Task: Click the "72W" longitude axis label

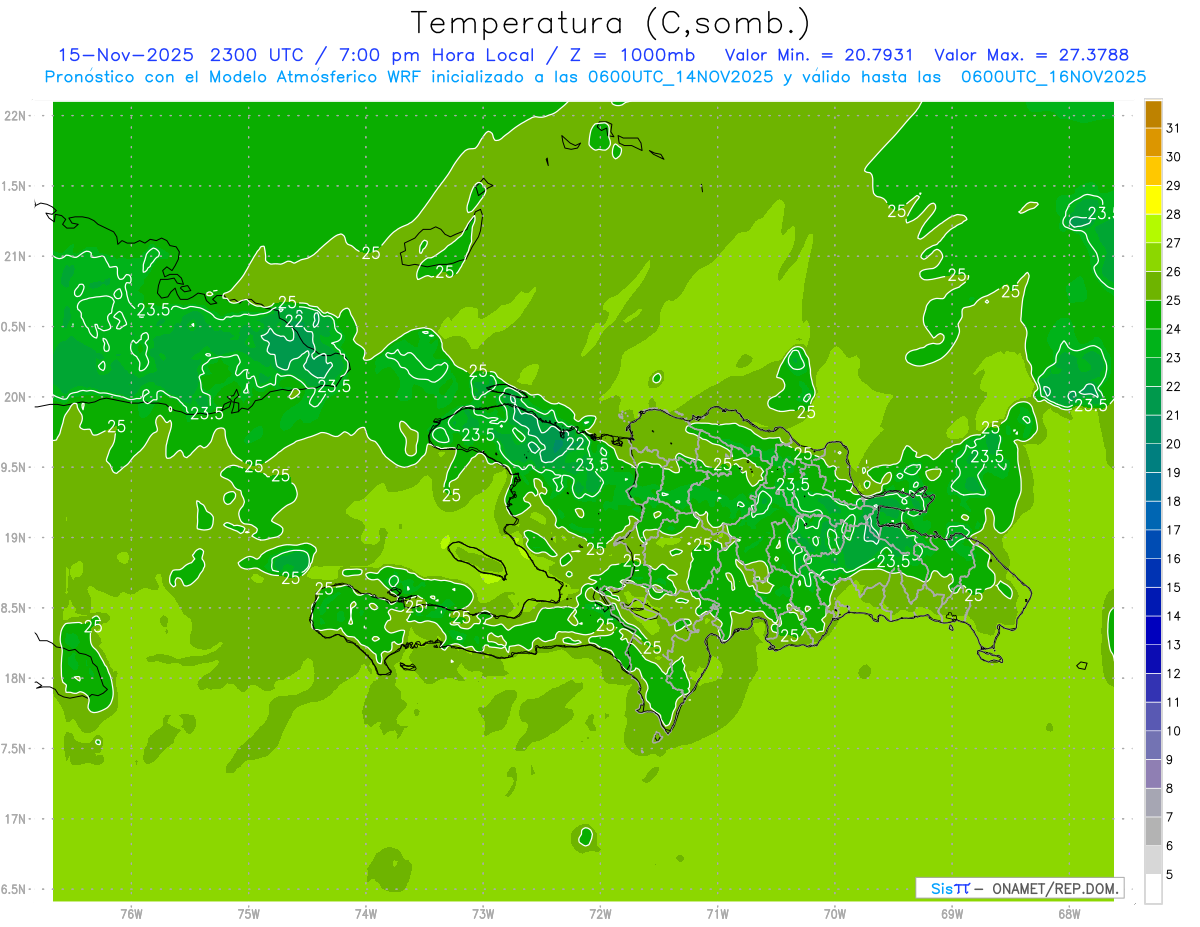Action: [x=600, y=914]
